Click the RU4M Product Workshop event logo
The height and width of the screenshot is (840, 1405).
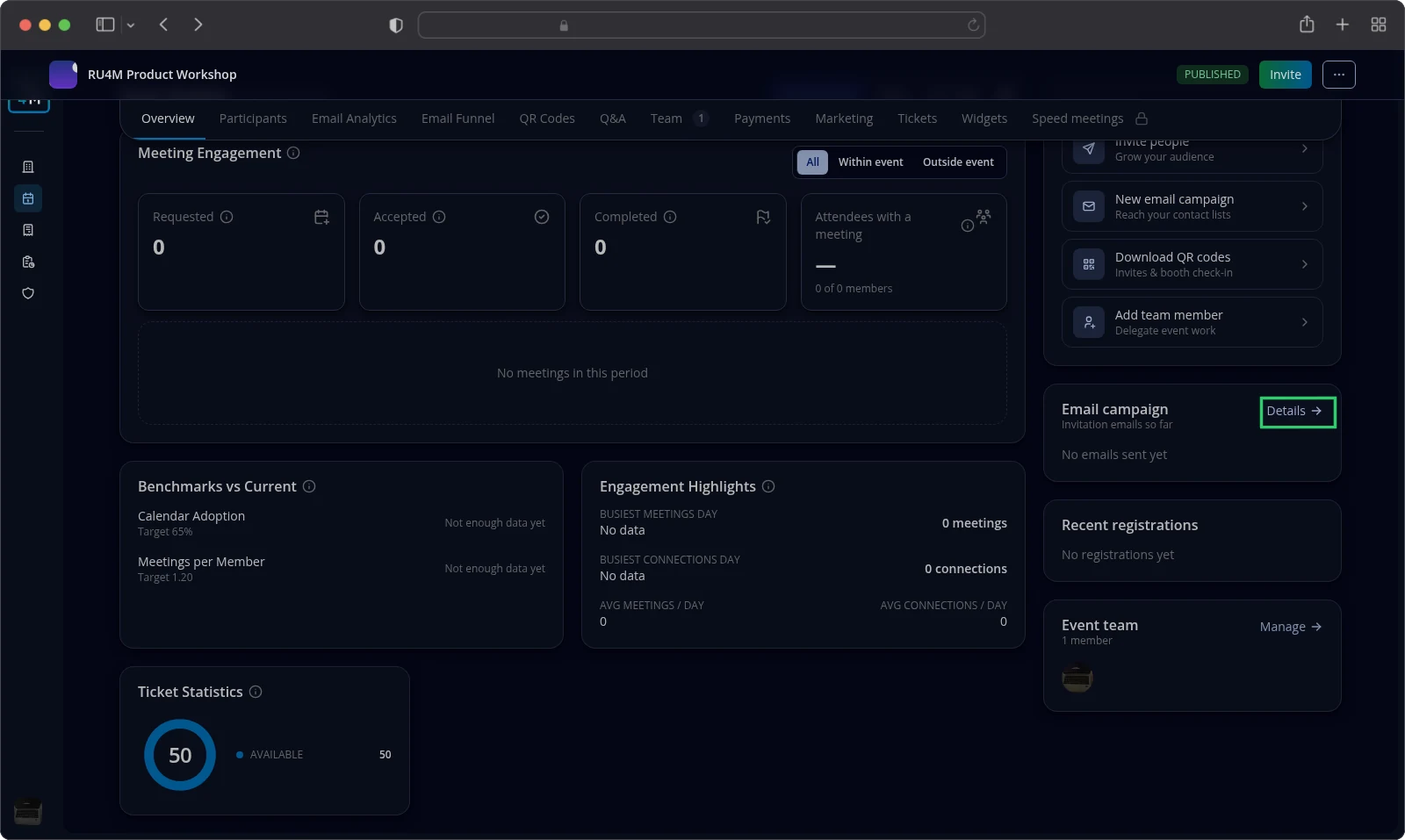pos(63,75)
